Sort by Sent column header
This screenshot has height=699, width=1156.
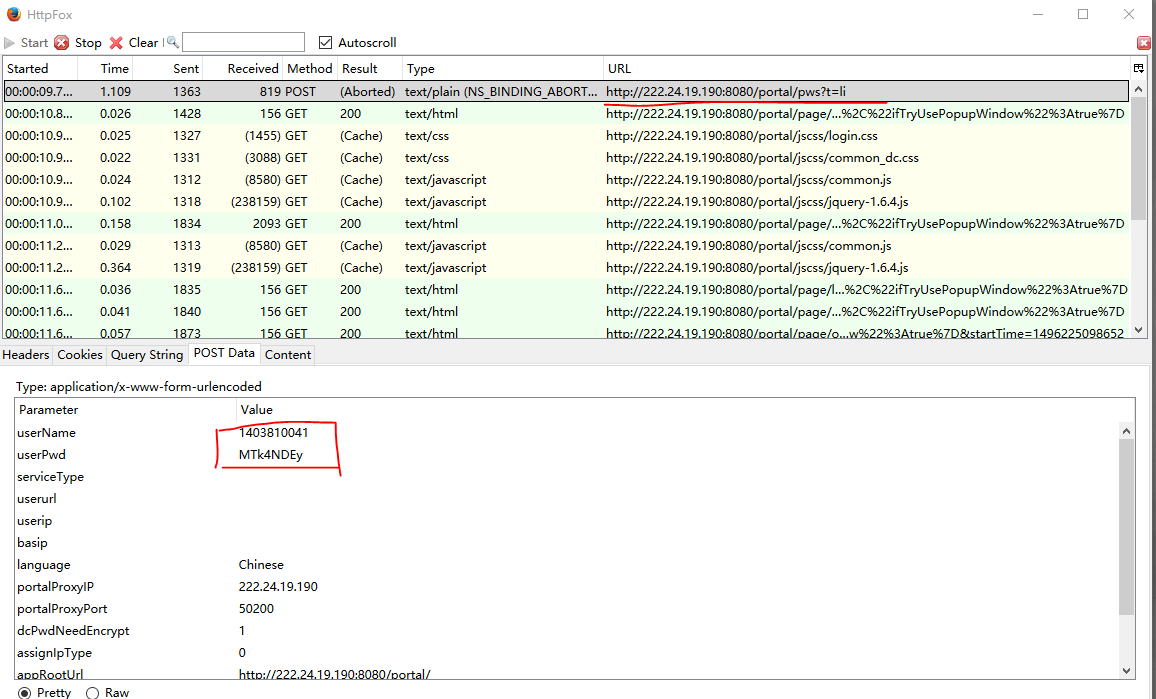pyautogui.click(x=167, y=69)
